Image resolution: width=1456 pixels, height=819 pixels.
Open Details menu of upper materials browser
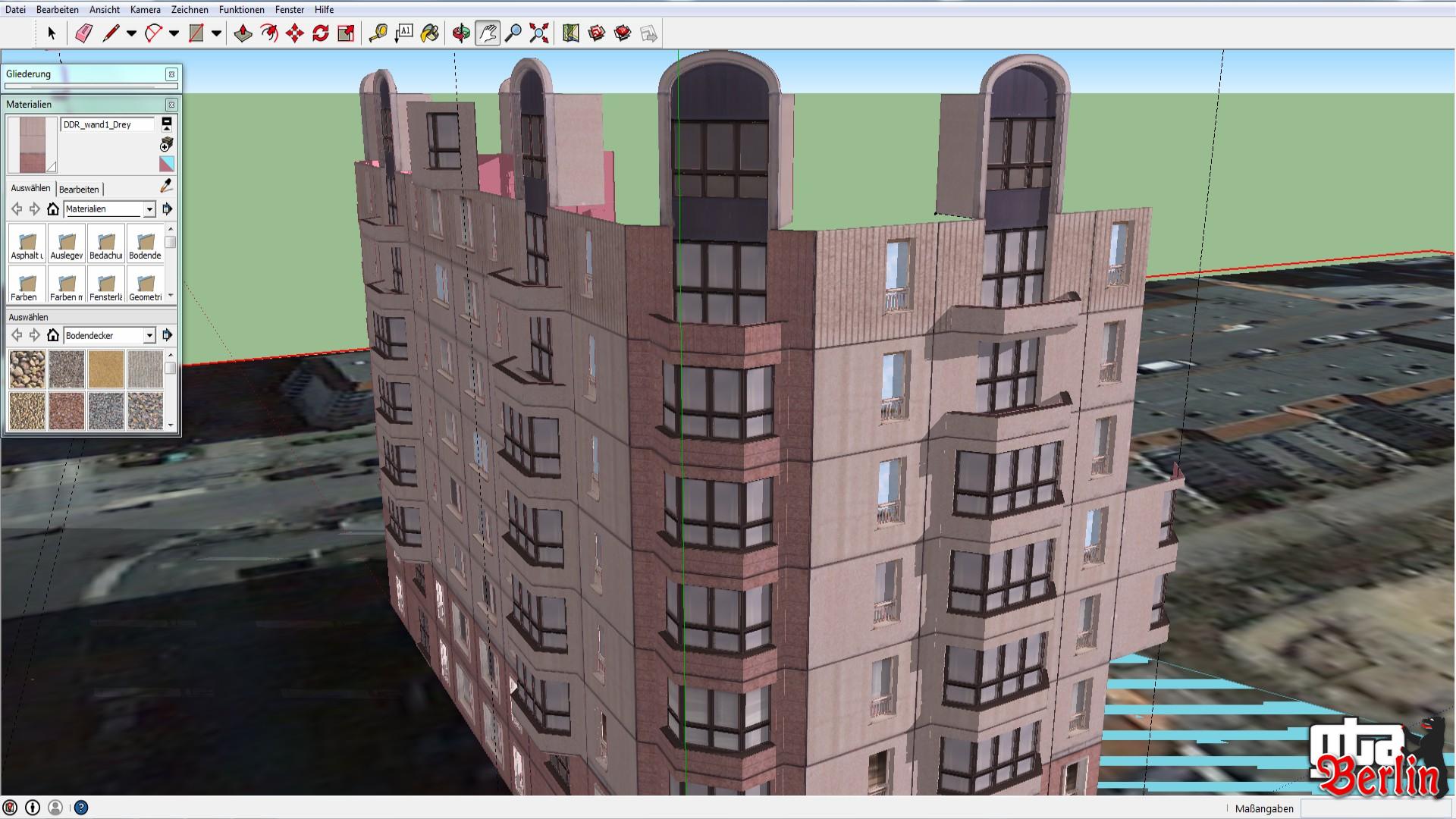pos(168,209)
